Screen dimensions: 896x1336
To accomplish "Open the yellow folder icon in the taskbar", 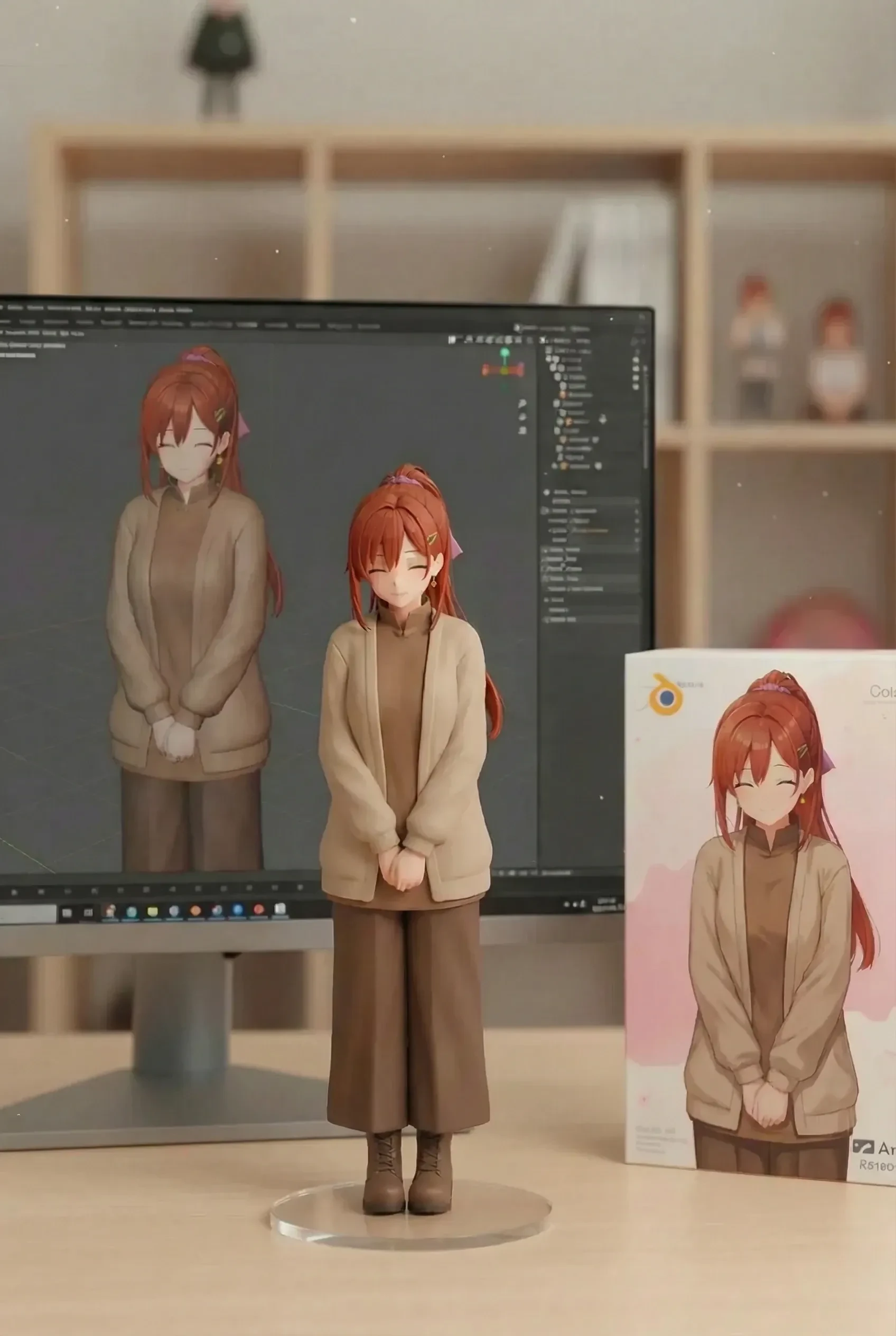I will 153,911.
